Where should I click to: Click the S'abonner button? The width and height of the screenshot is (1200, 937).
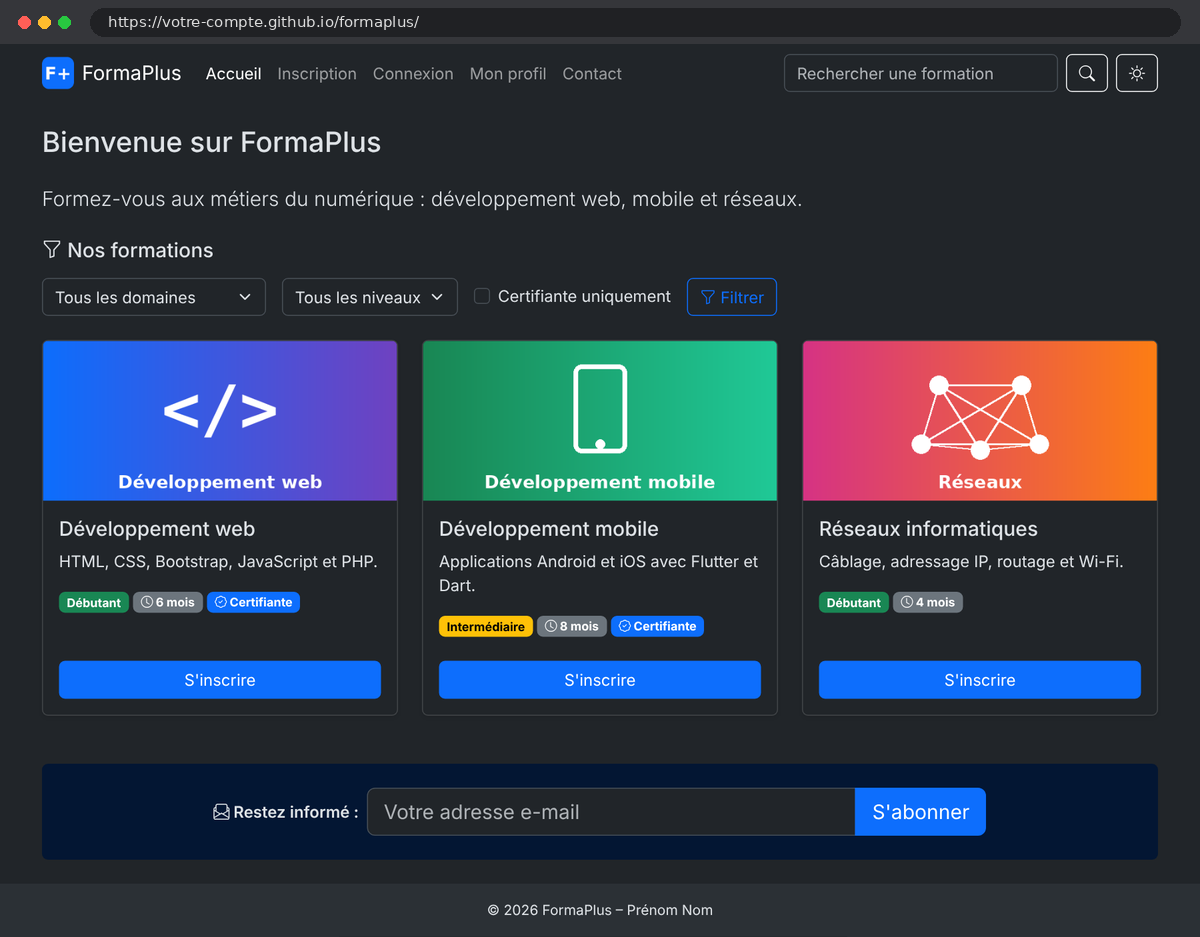point(920,812)
